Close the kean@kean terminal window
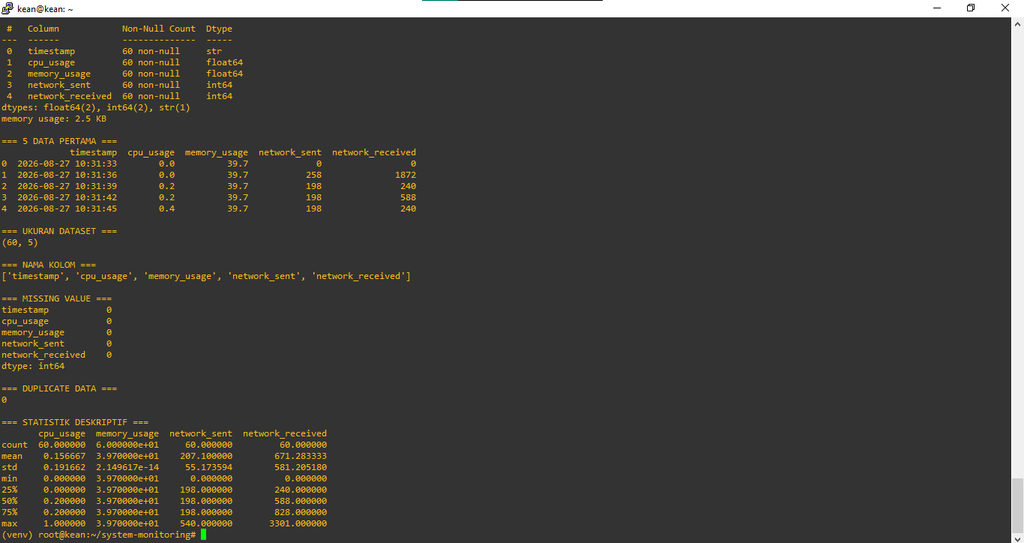This screenshot has height=543, width=1024. coord(1005,8)
